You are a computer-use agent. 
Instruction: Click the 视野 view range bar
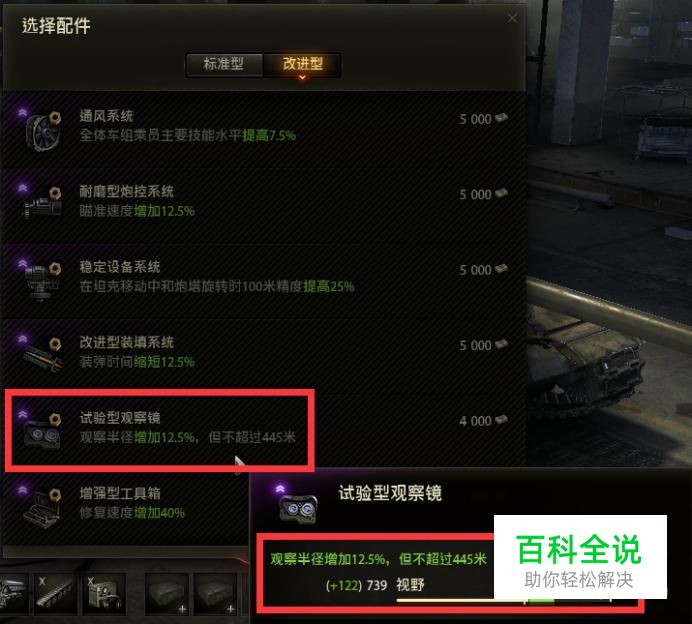(503, 600)
